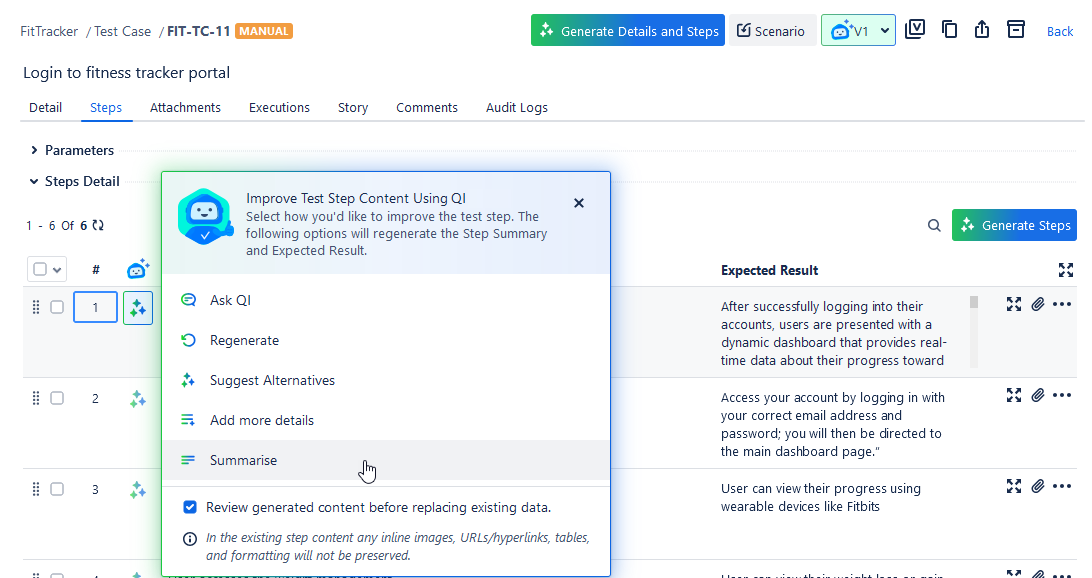Switch to the Executions tab

279,108
